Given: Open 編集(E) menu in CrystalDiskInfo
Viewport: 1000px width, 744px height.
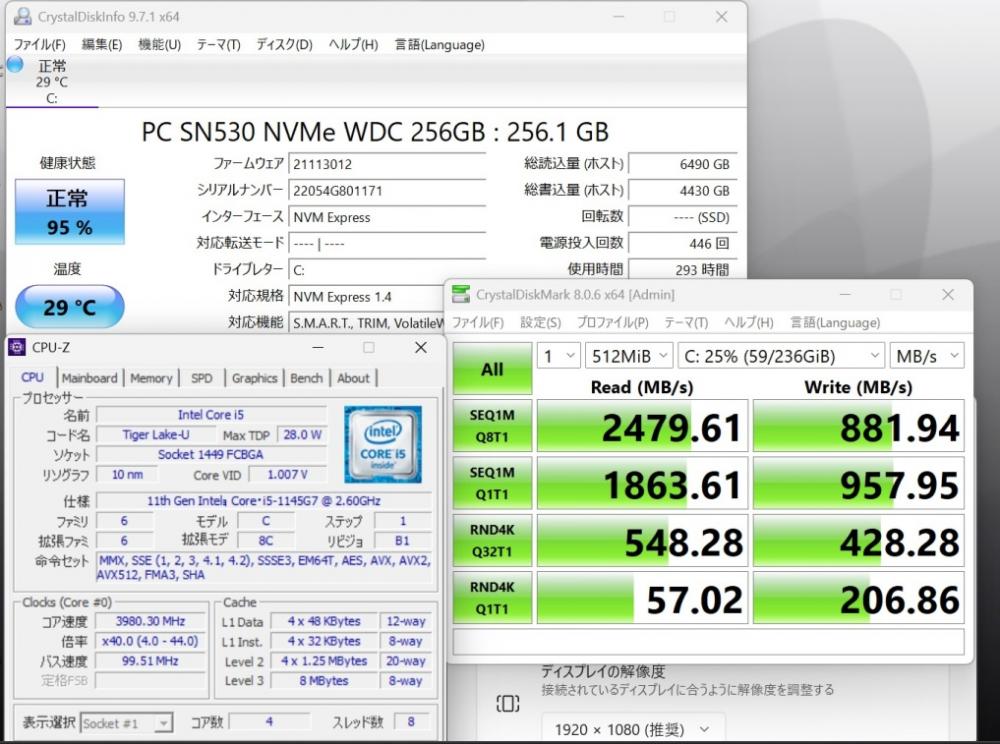Looking at the screenshot, I should pos(102,45).
